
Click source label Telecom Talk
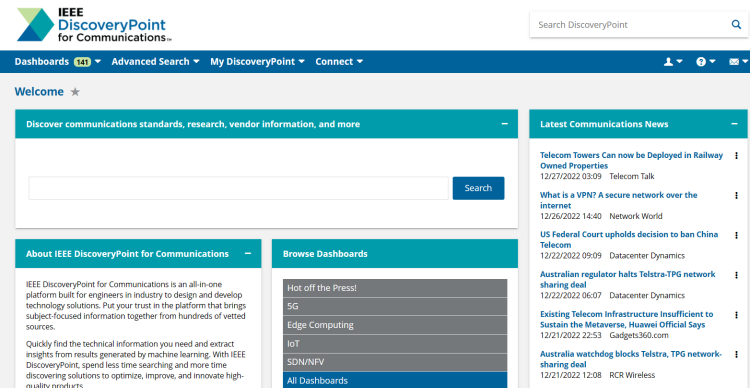tap(632, 177)
